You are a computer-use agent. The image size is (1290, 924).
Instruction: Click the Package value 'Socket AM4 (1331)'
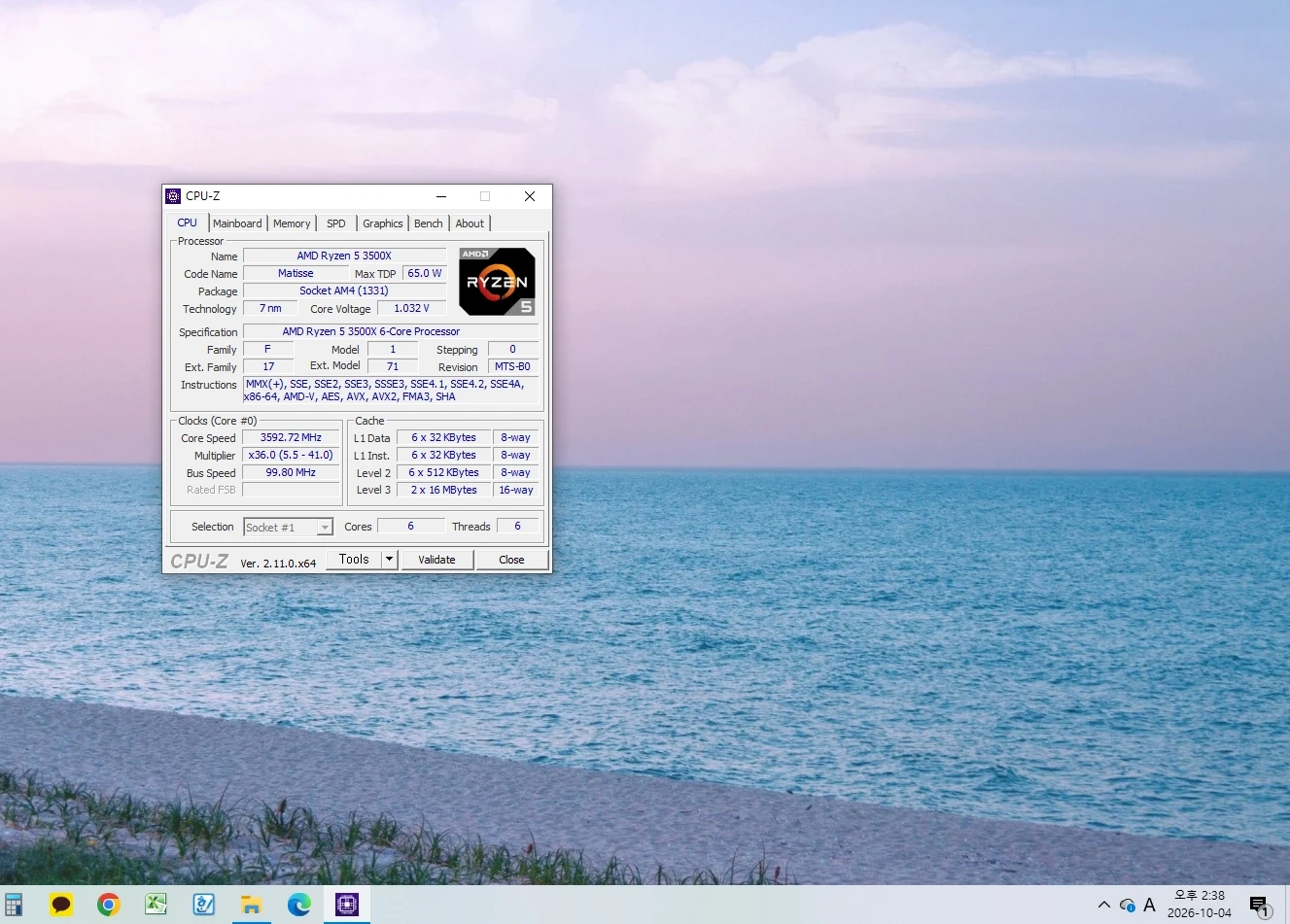344,291
